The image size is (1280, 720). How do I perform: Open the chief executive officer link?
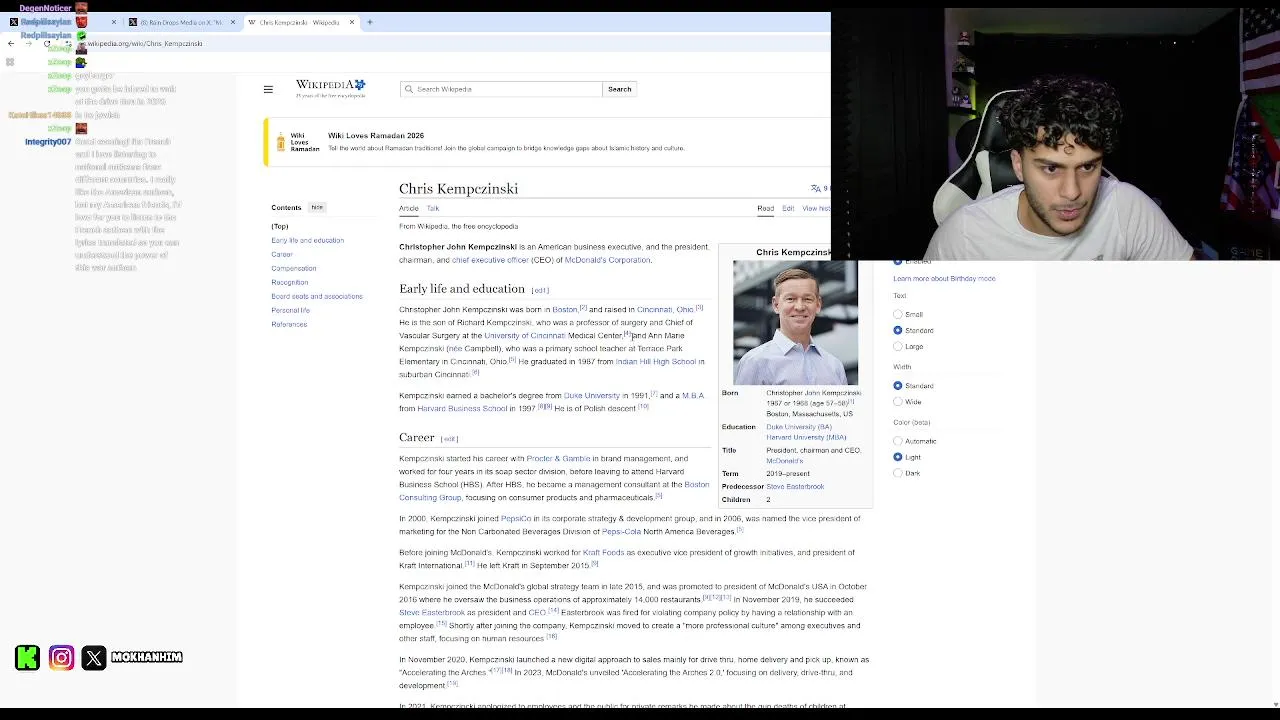coord(490,260)
